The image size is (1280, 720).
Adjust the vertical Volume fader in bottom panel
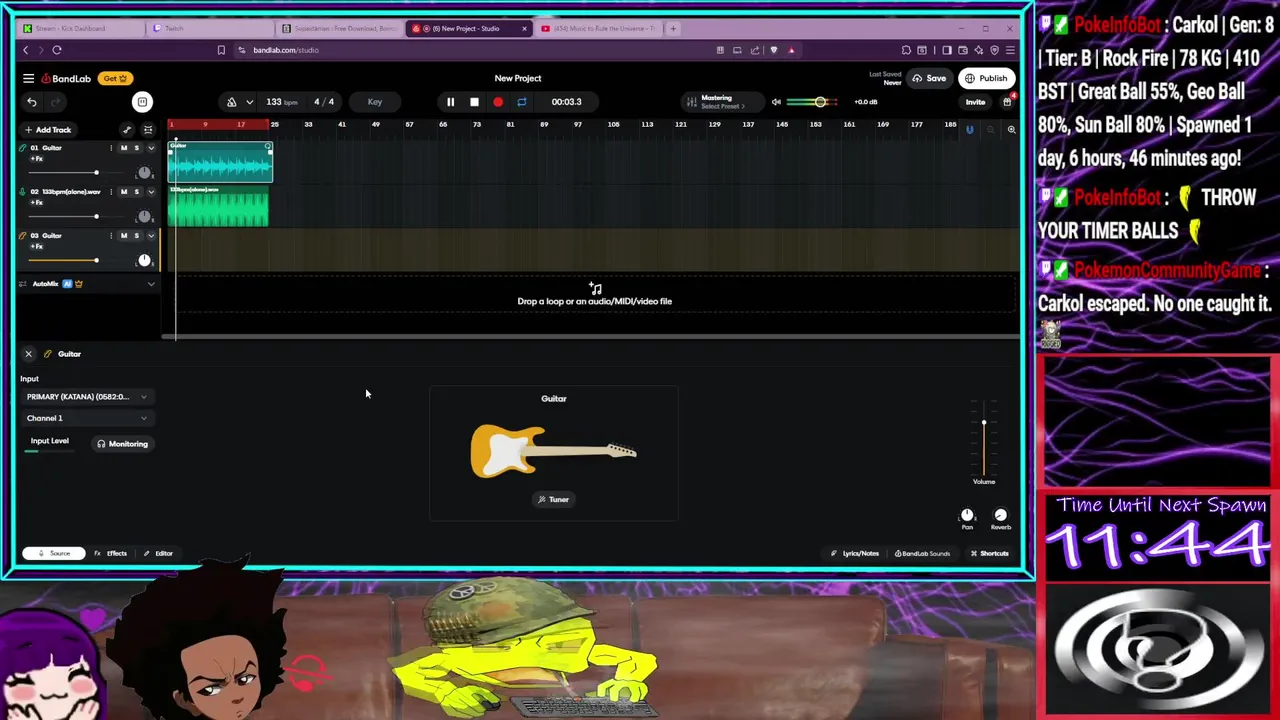click(984, 440)
